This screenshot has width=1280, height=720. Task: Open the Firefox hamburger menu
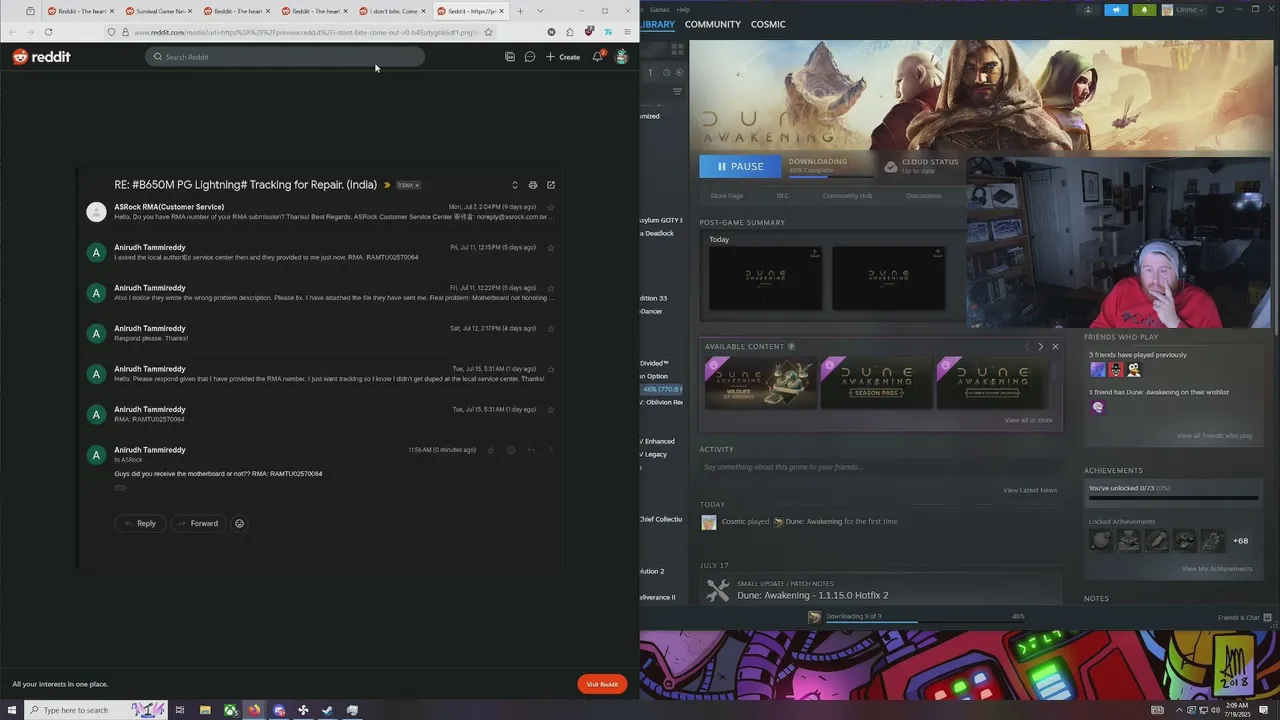point(627,32)
